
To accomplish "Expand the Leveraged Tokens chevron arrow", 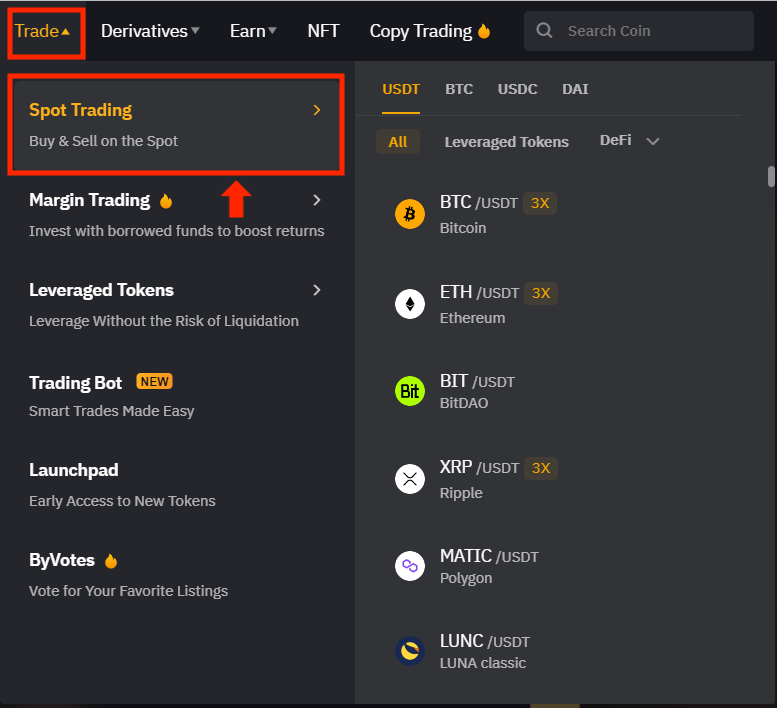I will coord(317,290).
